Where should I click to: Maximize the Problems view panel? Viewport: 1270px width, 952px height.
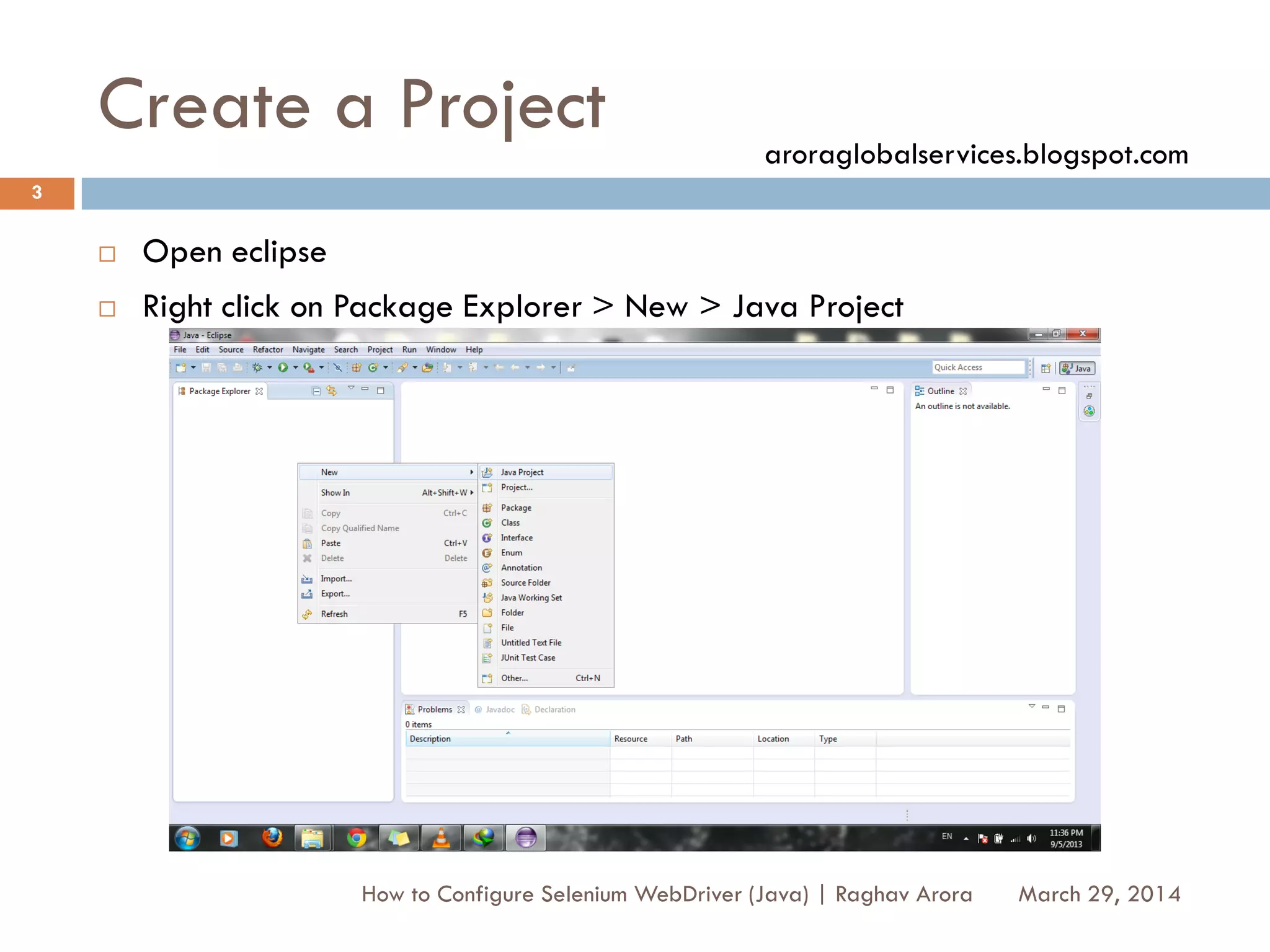(1062, 708)
